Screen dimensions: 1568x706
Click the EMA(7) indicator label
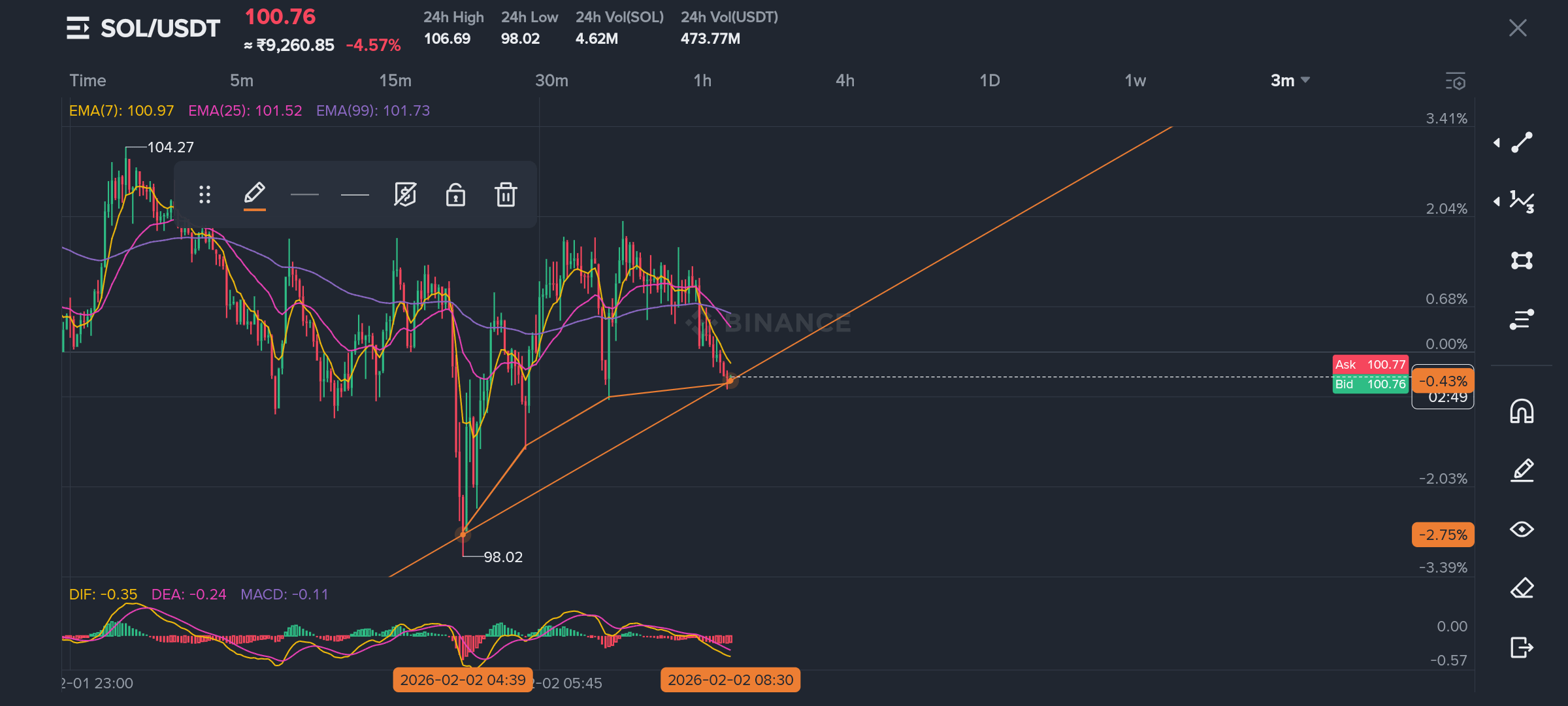(x=122, y=110)
